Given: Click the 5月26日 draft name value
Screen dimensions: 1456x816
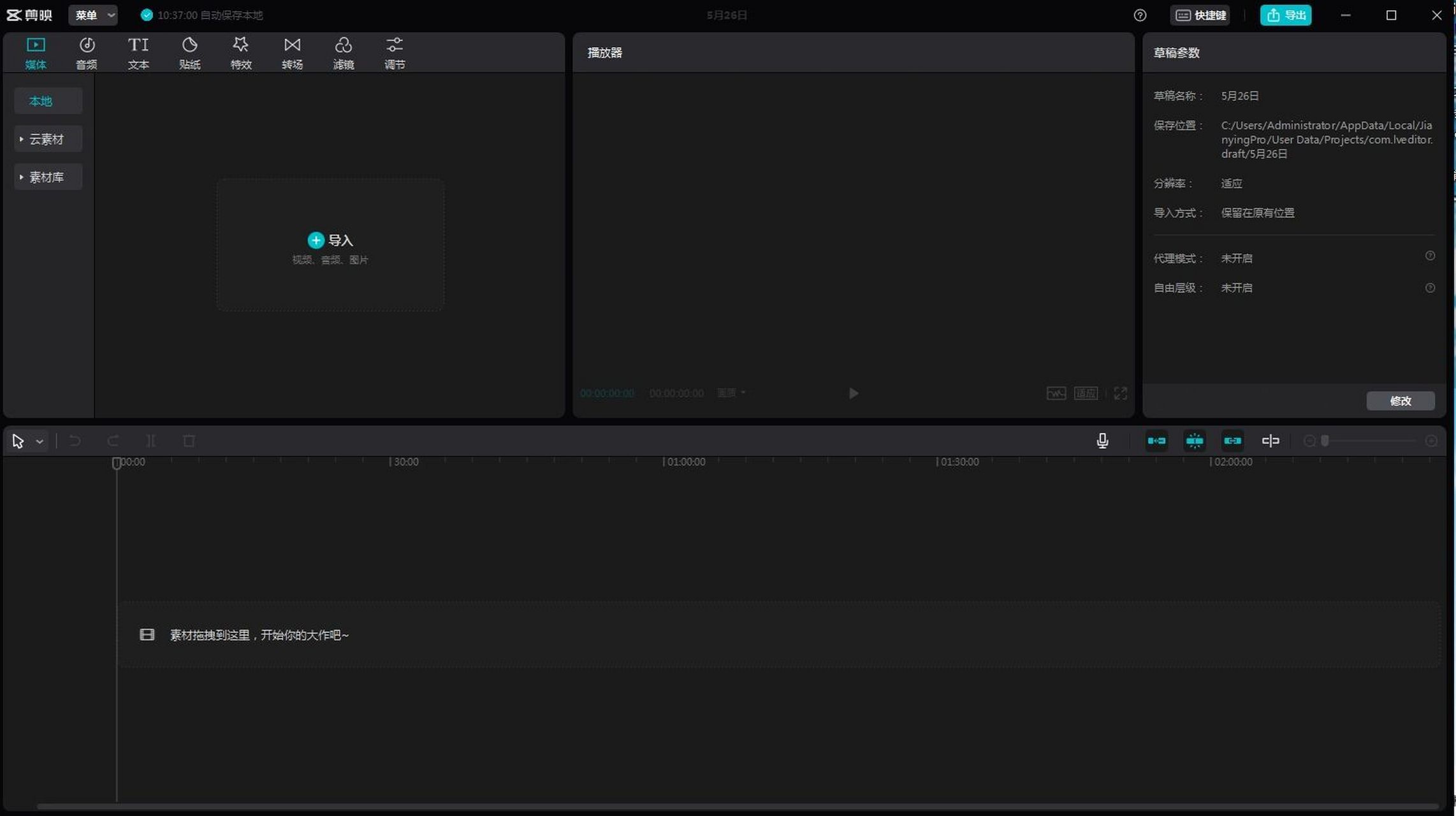Looking at the screenshot, I should tap(1240, 96).
